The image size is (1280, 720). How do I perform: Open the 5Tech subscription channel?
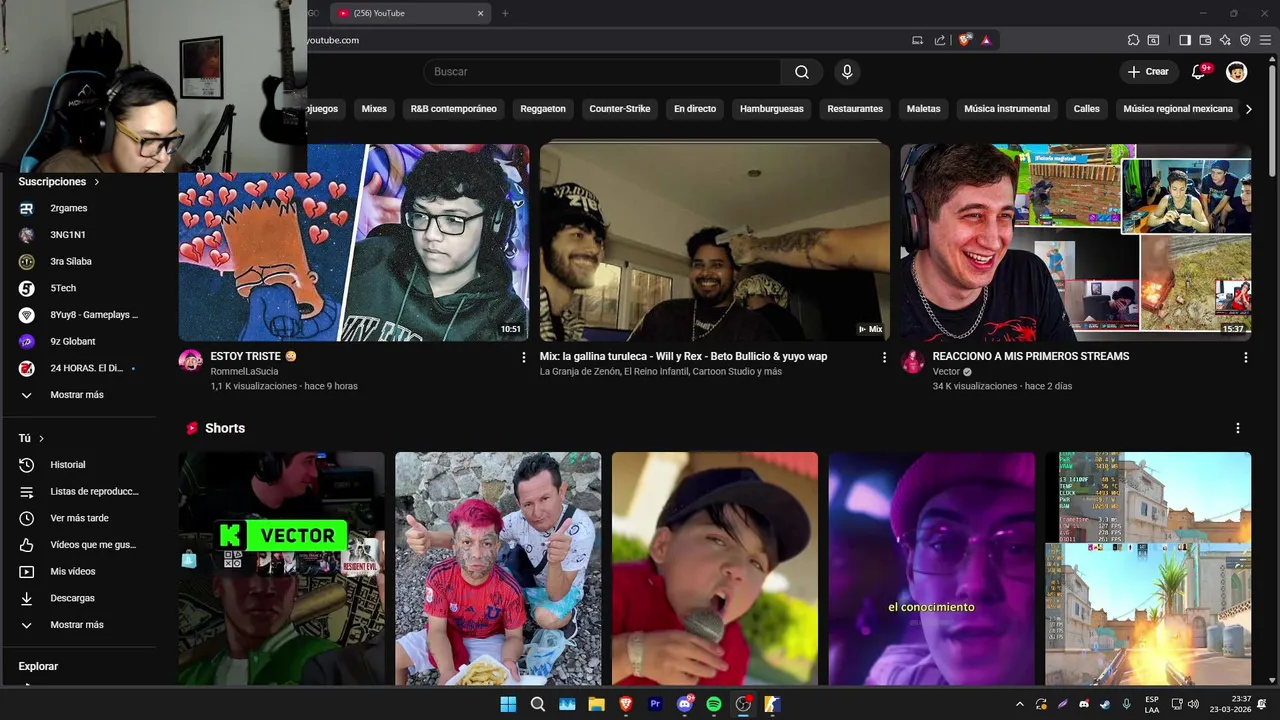80,288
